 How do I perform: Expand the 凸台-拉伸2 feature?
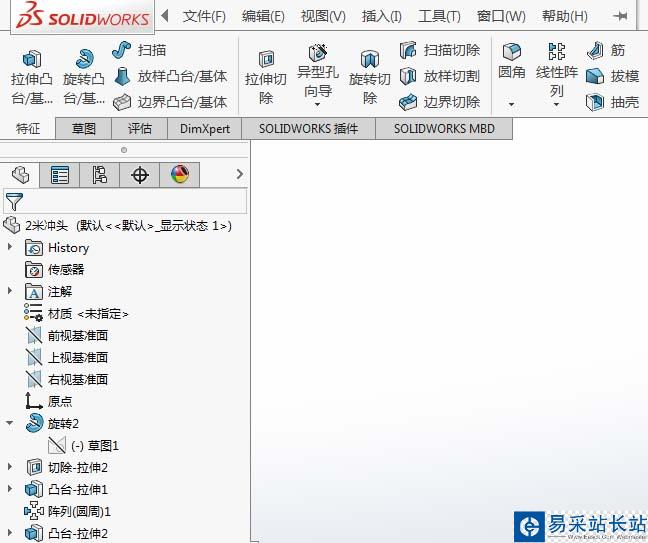(x=10, y=532)
